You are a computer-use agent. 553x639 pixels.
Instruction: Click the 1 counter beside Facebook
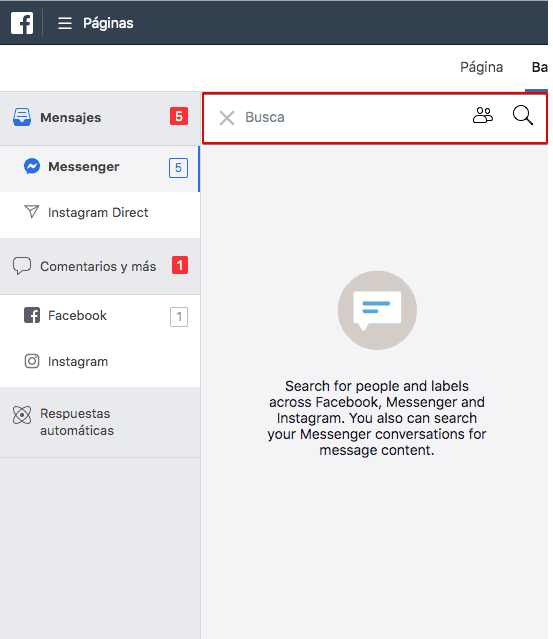click(x=179, y=317)
